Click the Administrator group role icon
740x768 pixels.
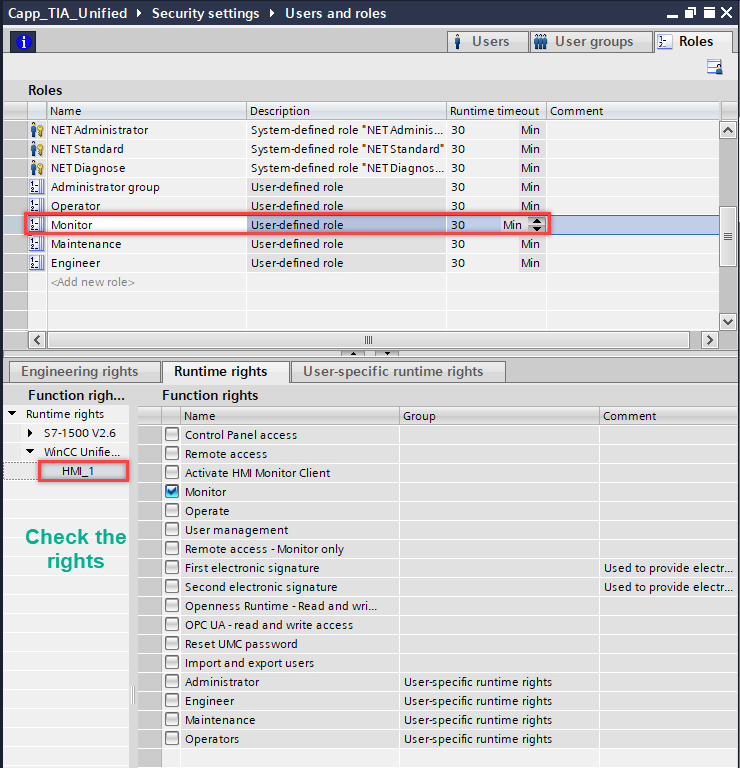coord(36,187)
